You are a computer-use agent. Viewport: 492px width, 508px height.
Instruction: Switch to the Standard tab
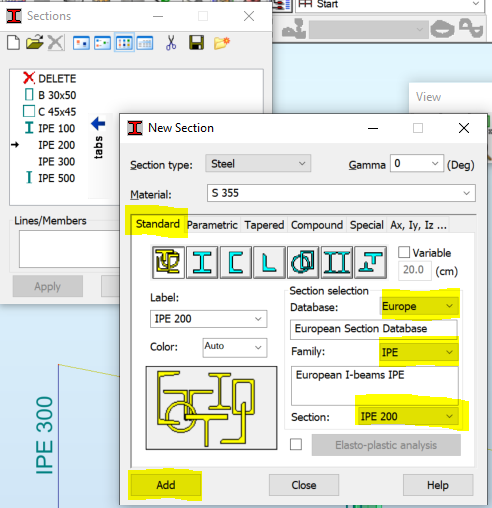[x=157, y=224]
